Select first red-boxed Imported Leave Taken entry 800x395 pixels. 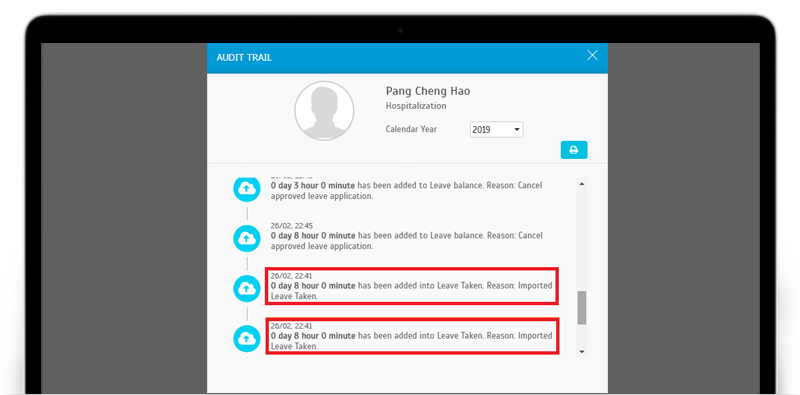click(x=412, y=286)
